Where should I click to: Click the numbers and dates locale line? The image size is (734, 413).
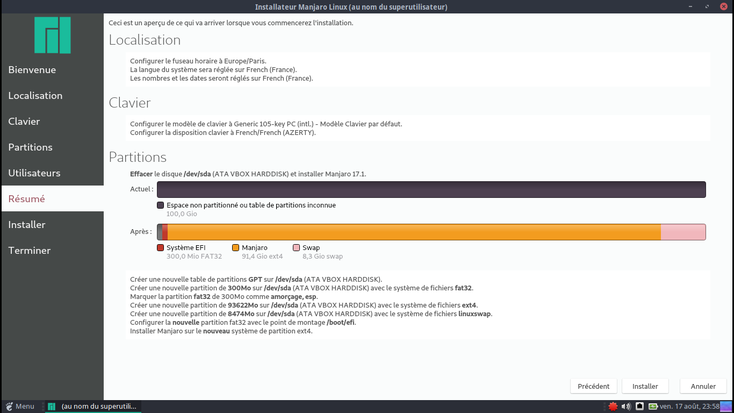click(221, 78)
